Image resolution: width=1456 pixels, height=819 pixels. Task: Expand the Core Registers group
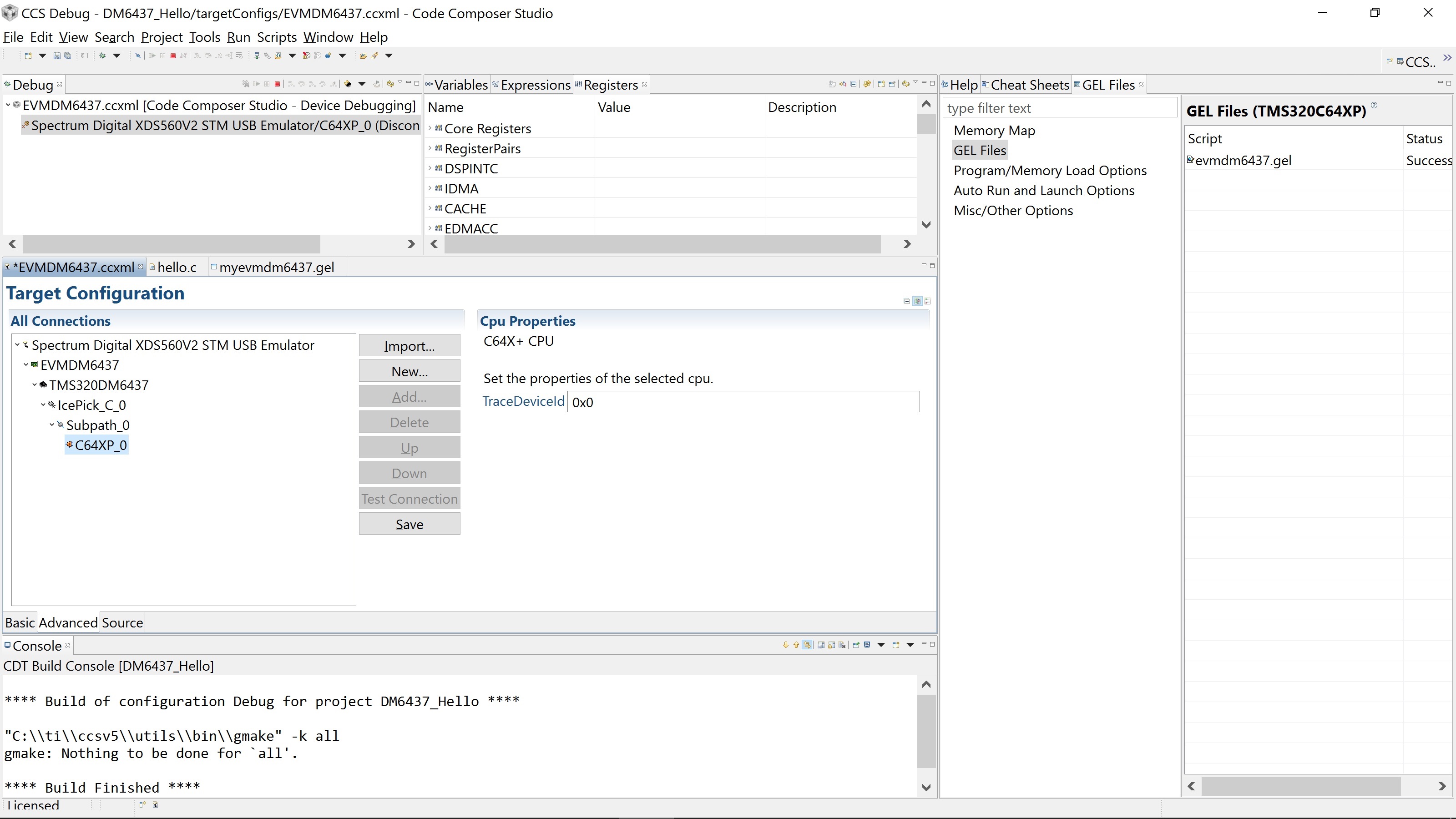pyautogui.click(x=430, y=128)
